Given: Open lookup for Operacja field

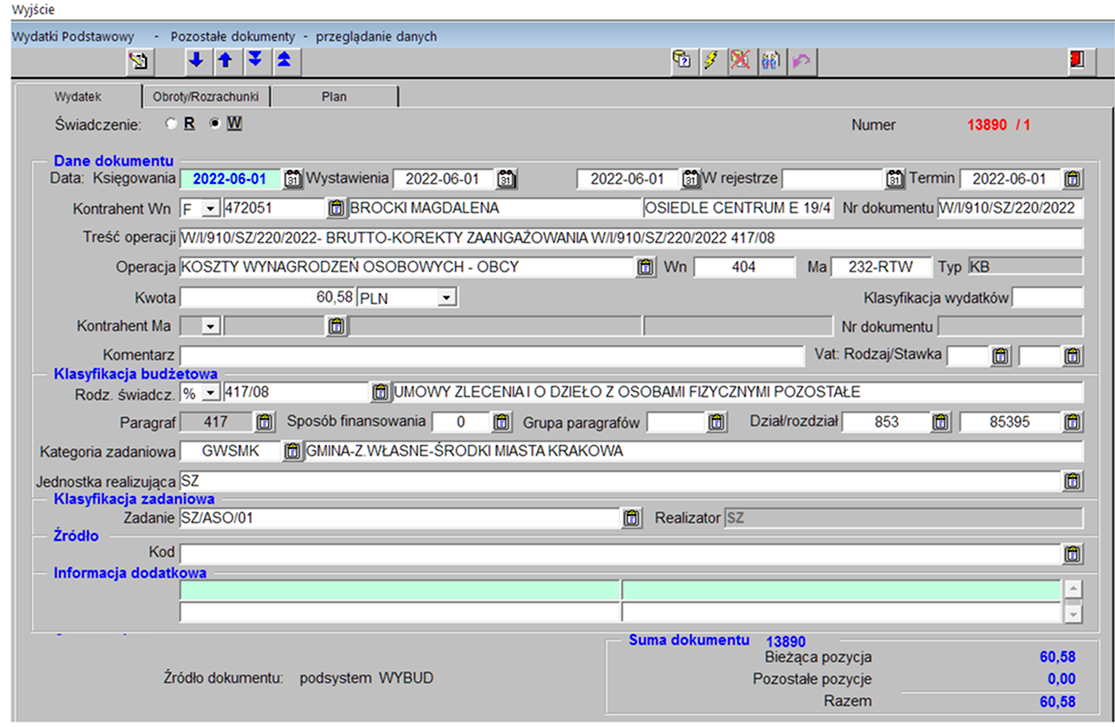Looking at the screenshot, I should (645, 267).
